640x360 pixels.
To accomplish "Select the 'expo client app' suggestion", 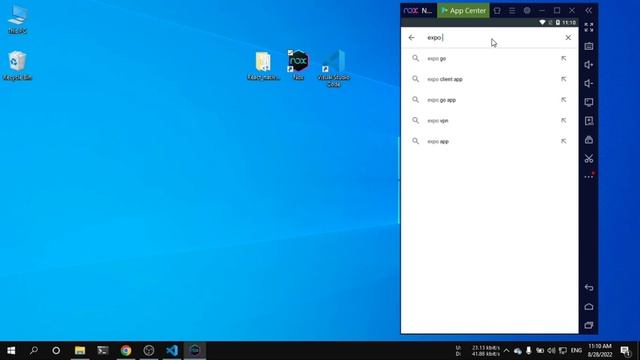I will click(x=489, y=79).
